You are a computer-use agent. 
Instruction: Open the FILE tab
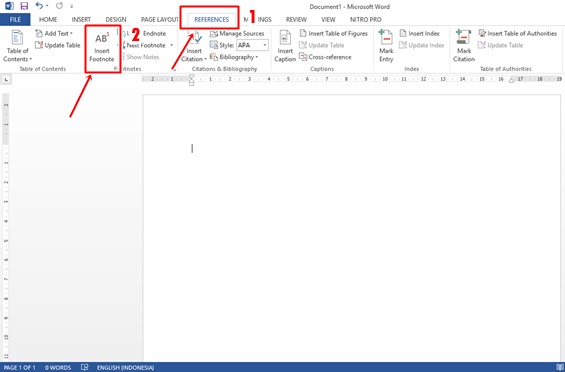point(15,19)
